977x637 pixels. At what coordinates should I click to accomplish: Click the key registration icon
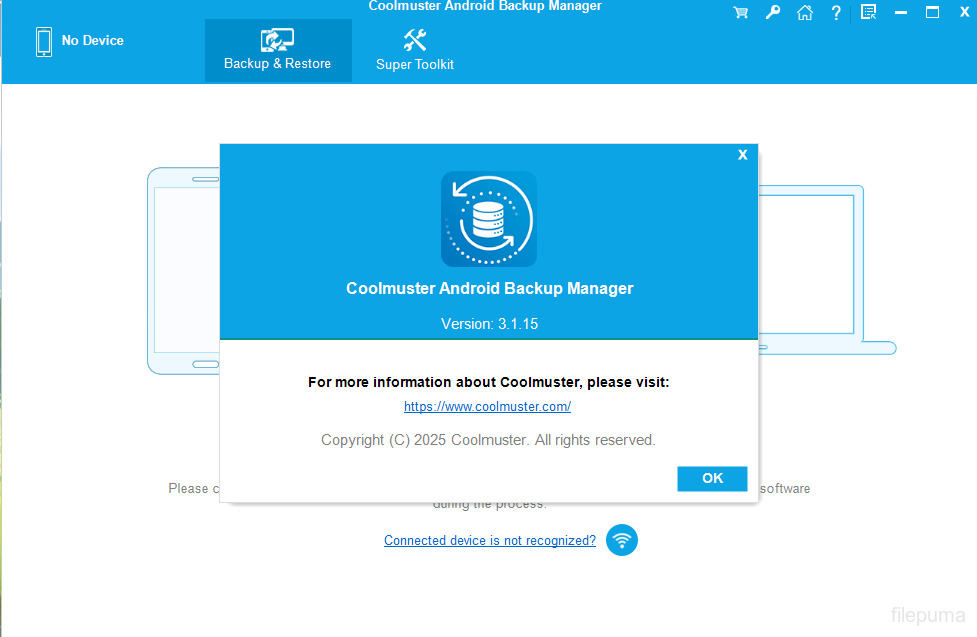(x=772, y=12)
